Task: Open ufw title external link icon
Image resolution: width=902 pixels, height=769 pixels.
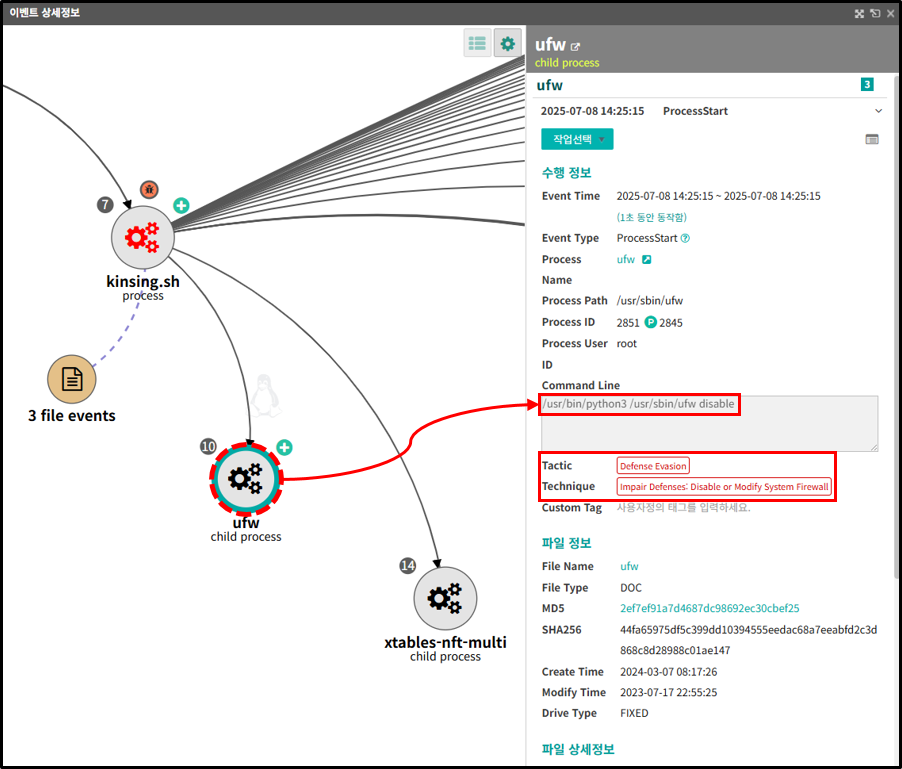Action: coord(575,46)
